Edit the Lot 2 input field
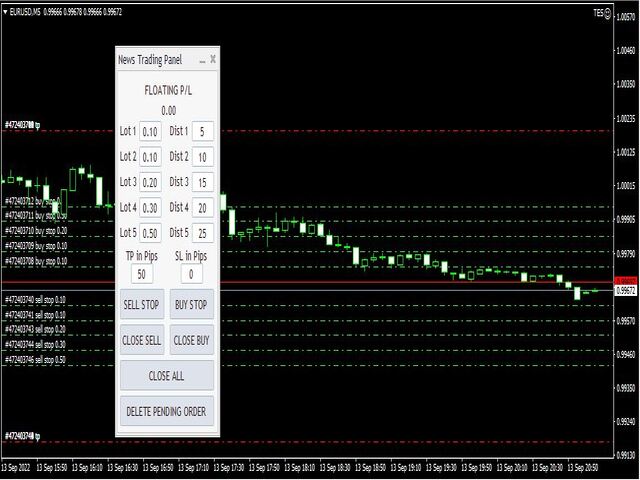The width and height of the screenshot is (640, 480). click(x=150, y=157)
